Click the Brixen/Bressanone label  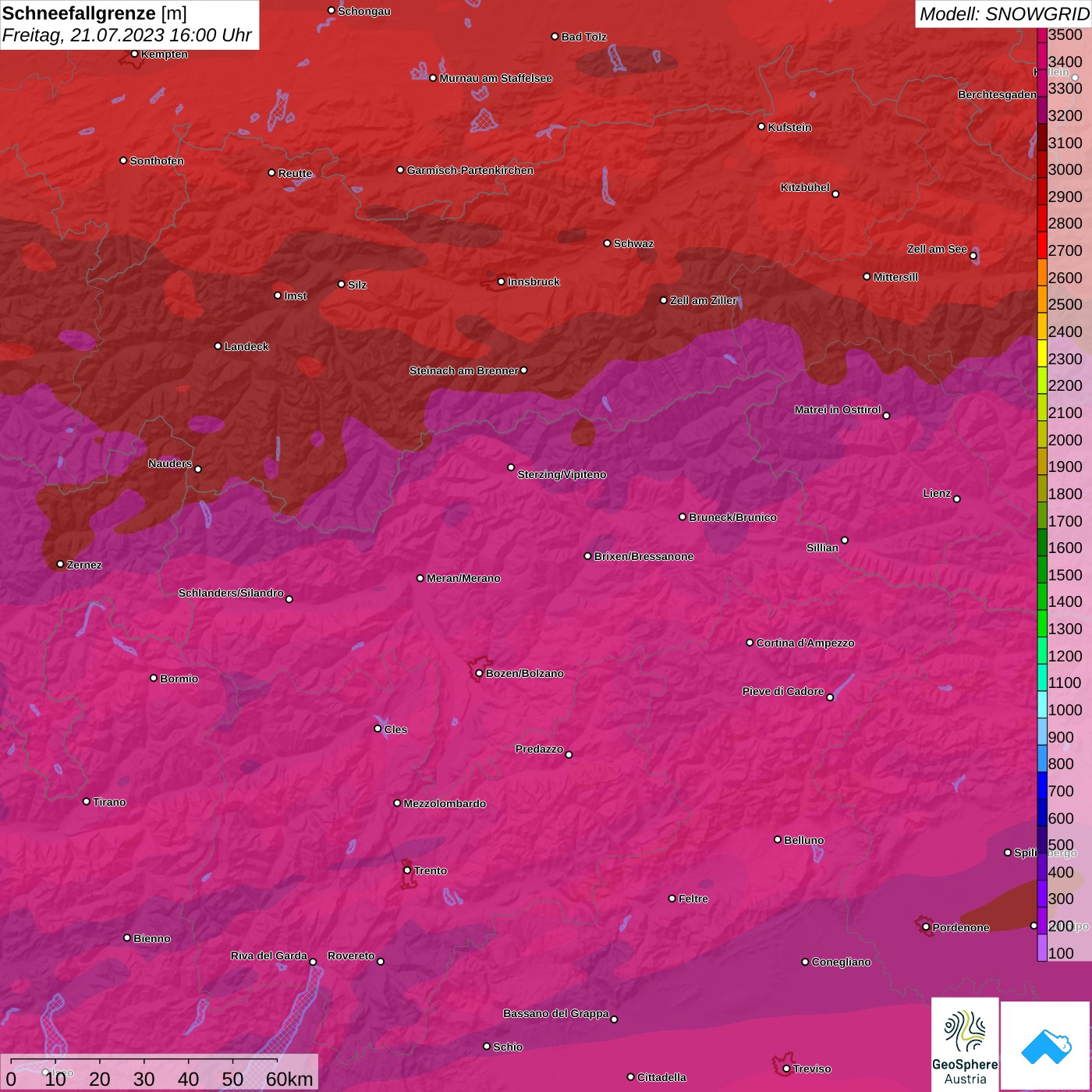643,556
